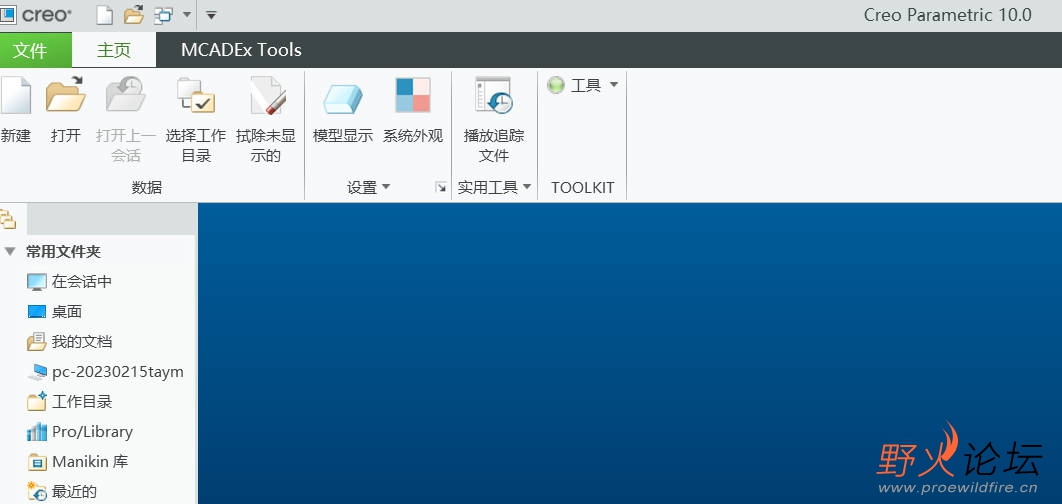1062x504 pixels.
Task: Click the Open folder icon in quick access toolbar
Action: coord(134,14)
